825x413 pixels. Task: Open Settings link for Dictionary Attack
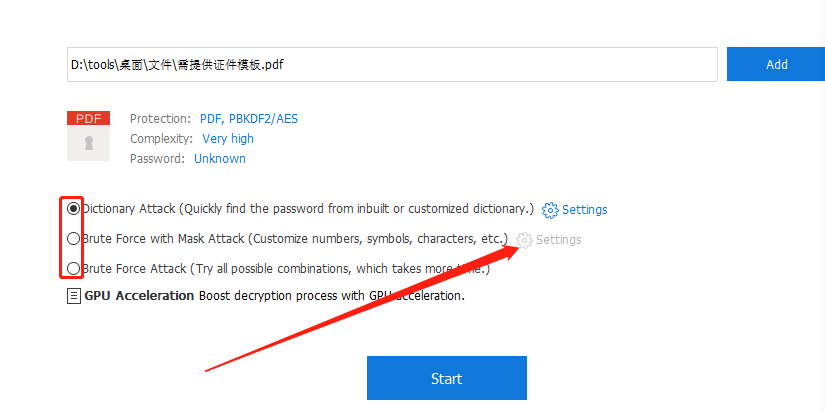pos(584,210)
